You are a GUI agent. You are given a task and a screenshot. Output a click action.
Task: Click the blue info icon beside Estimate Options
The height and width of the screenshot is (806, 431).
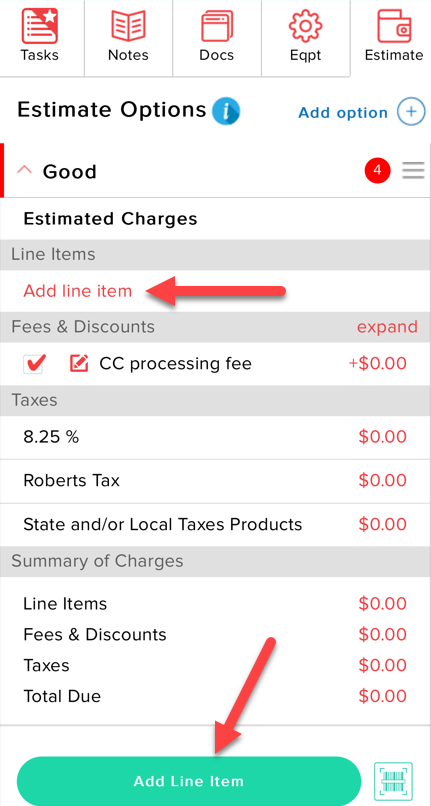coord(226,111)
